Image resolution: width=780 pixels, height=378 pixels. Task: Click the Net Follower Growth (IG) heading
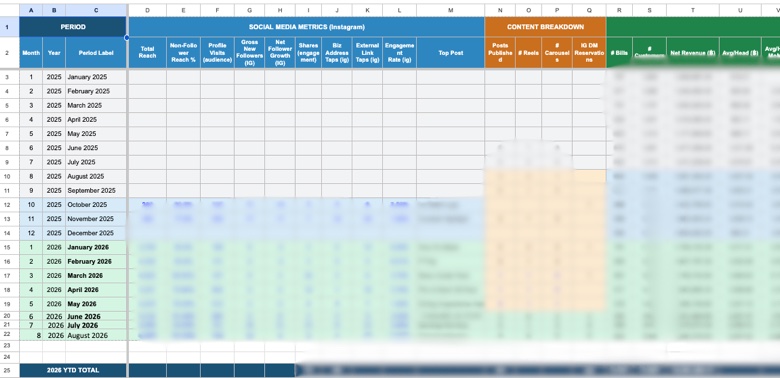click(x=280, y=53)
